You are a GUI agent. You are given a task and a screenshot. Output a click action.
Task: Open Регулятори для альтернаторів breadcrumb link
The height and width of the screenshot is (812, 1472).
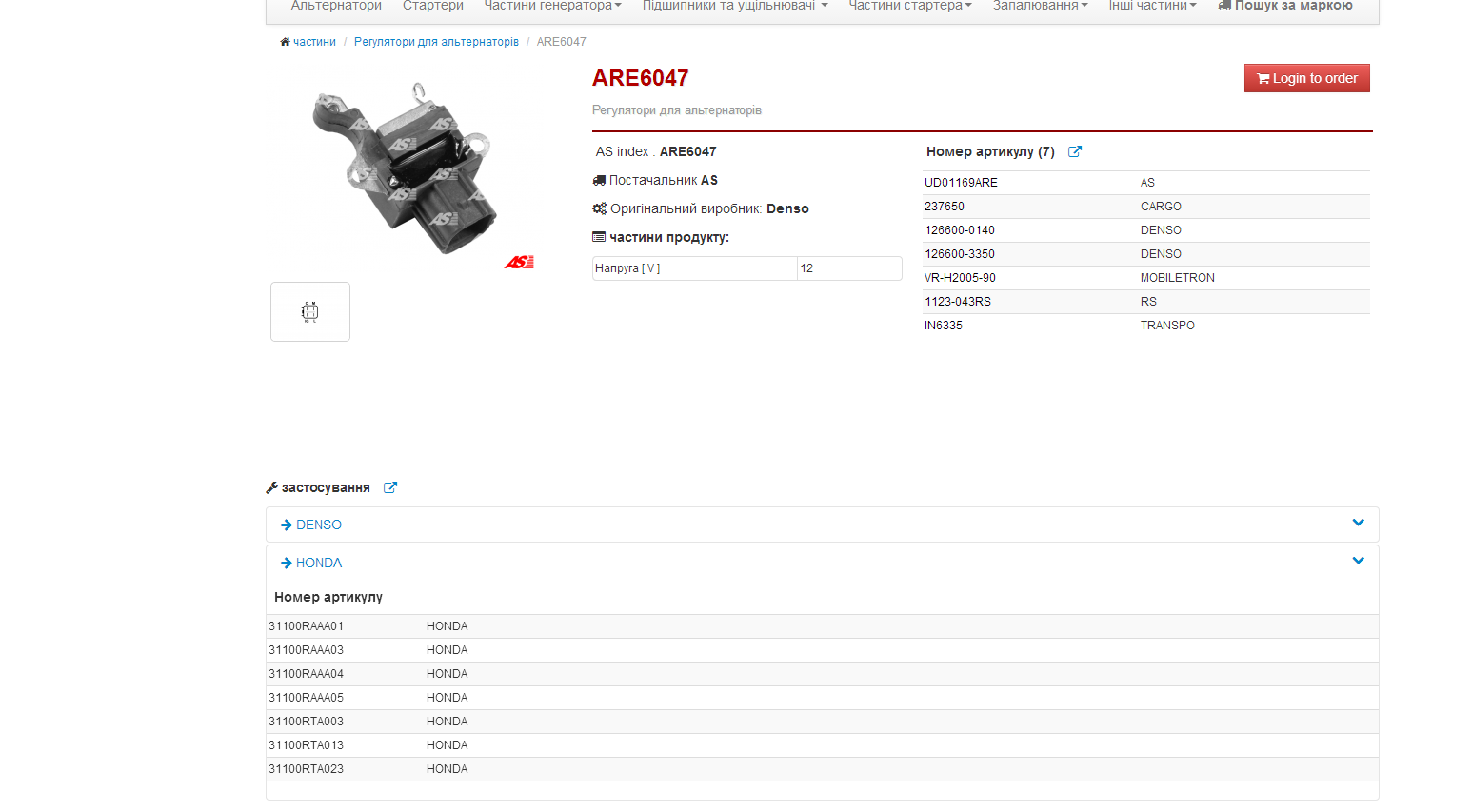pos(436,42)
